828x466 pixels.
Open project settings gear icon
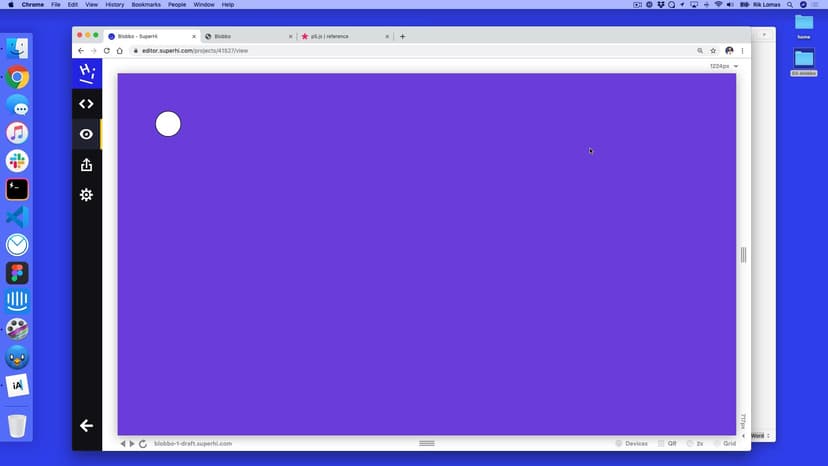click(86, 195)
